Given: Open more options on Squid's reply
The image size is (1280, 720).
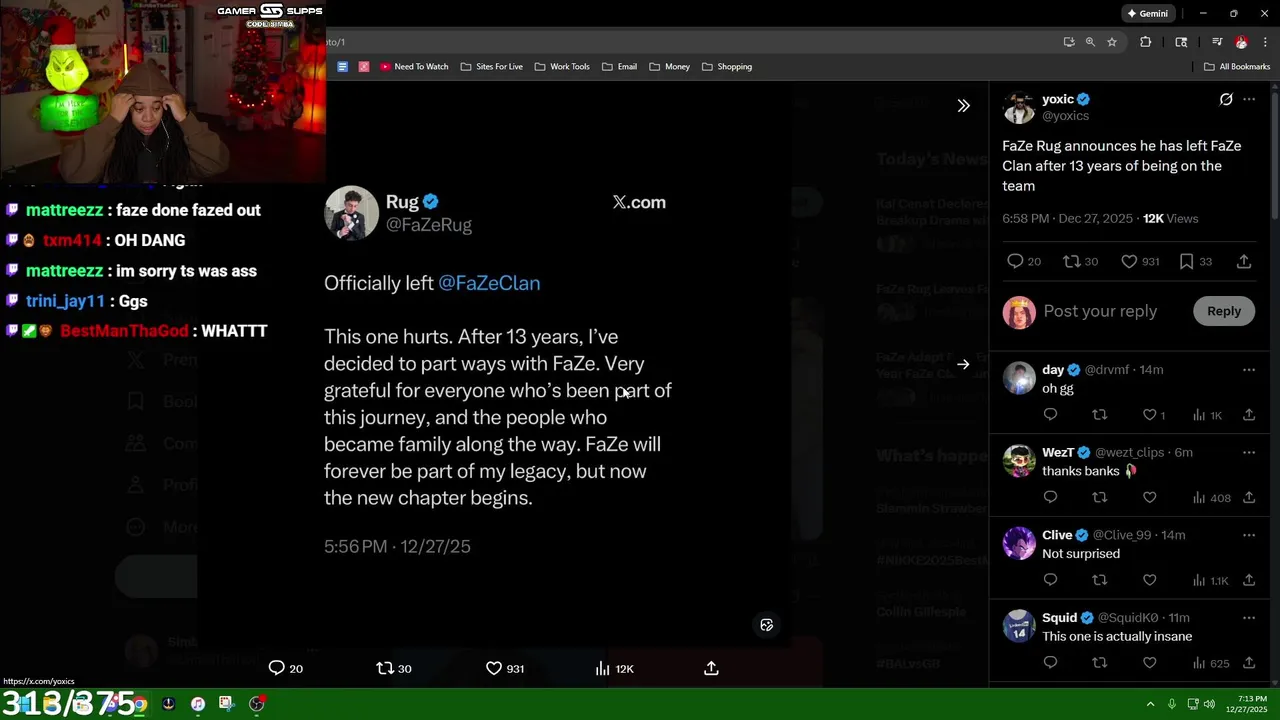Looking at the screenshot, I should (x=1249, y=618).
